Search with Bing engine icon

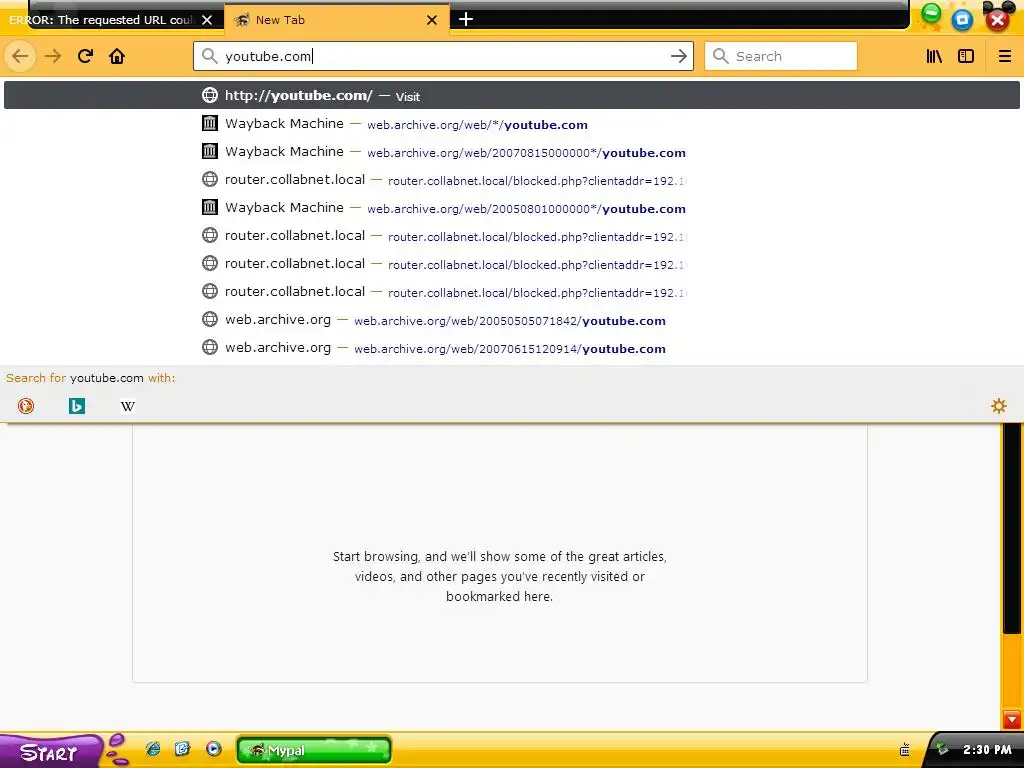click(77, 406)
